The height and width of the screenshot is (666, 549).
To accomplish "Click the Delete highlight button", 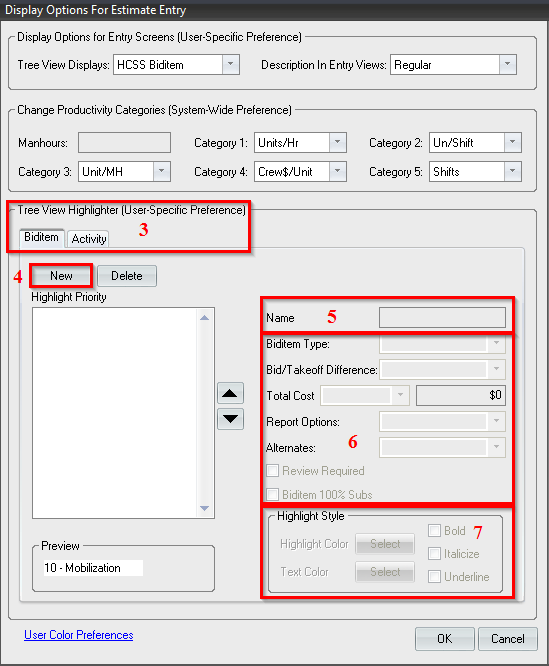I will pos(127,276).
